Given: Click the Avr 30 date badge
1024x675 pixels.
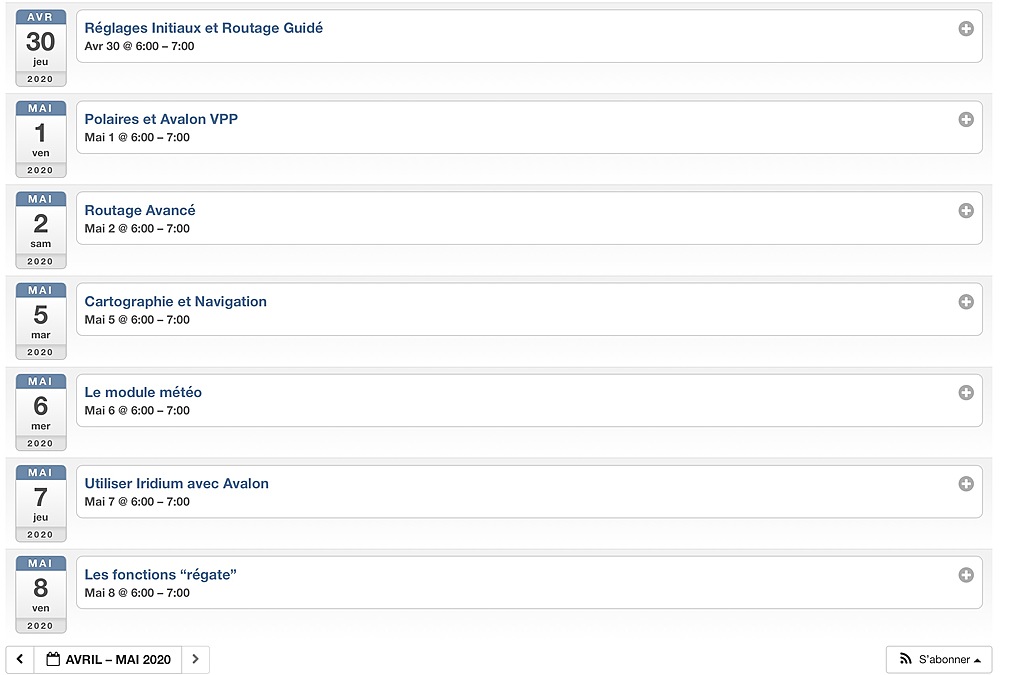Looking at the screenshot, I should click(40, 48).
